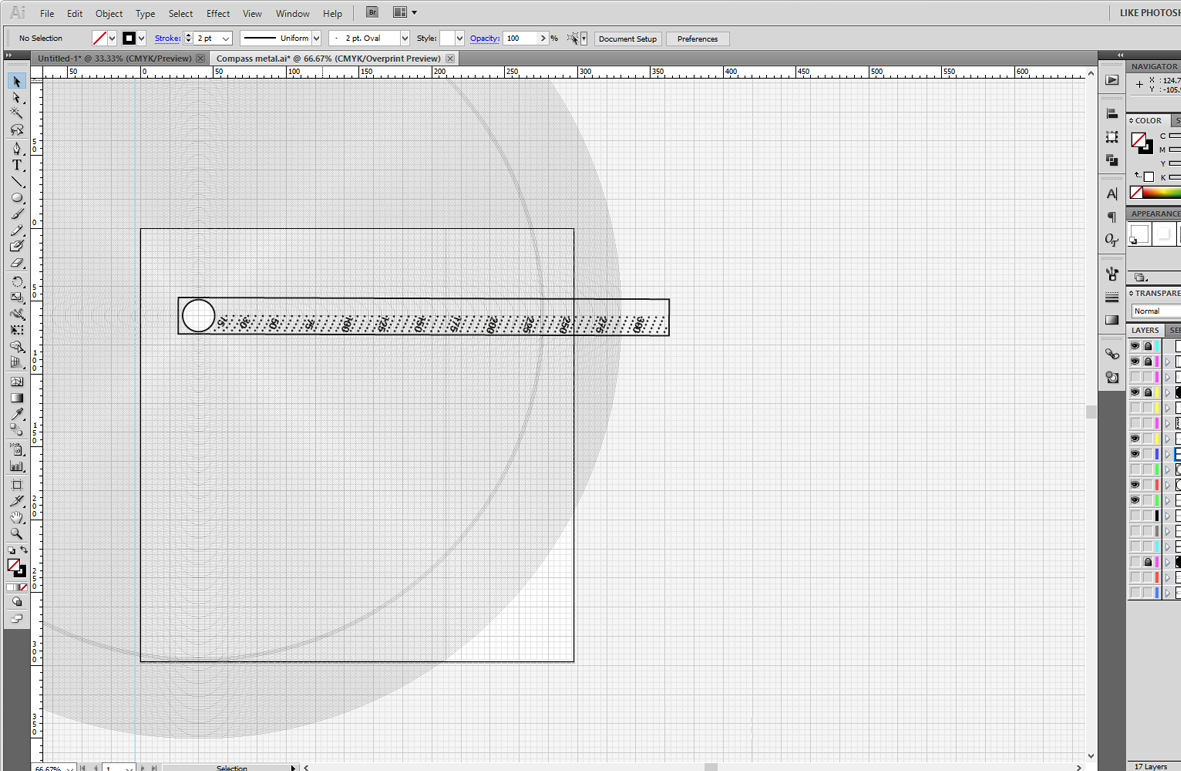Open the File menu
Image resolution: width=1181 pixels, height=771 pixels.
pos(47,14)
